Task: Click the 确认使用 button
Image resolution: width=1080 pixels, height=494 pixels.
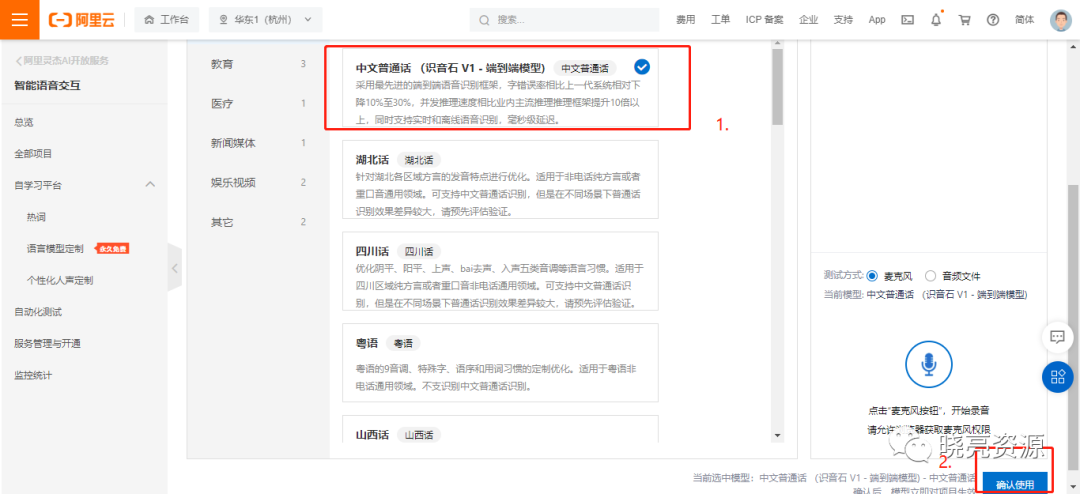Action: click(x=1015, y=484)
